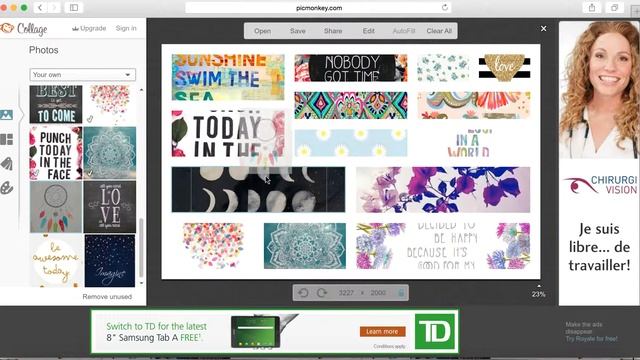Select 'be awesome today' photo thumbnail

(x=56, y=261)
